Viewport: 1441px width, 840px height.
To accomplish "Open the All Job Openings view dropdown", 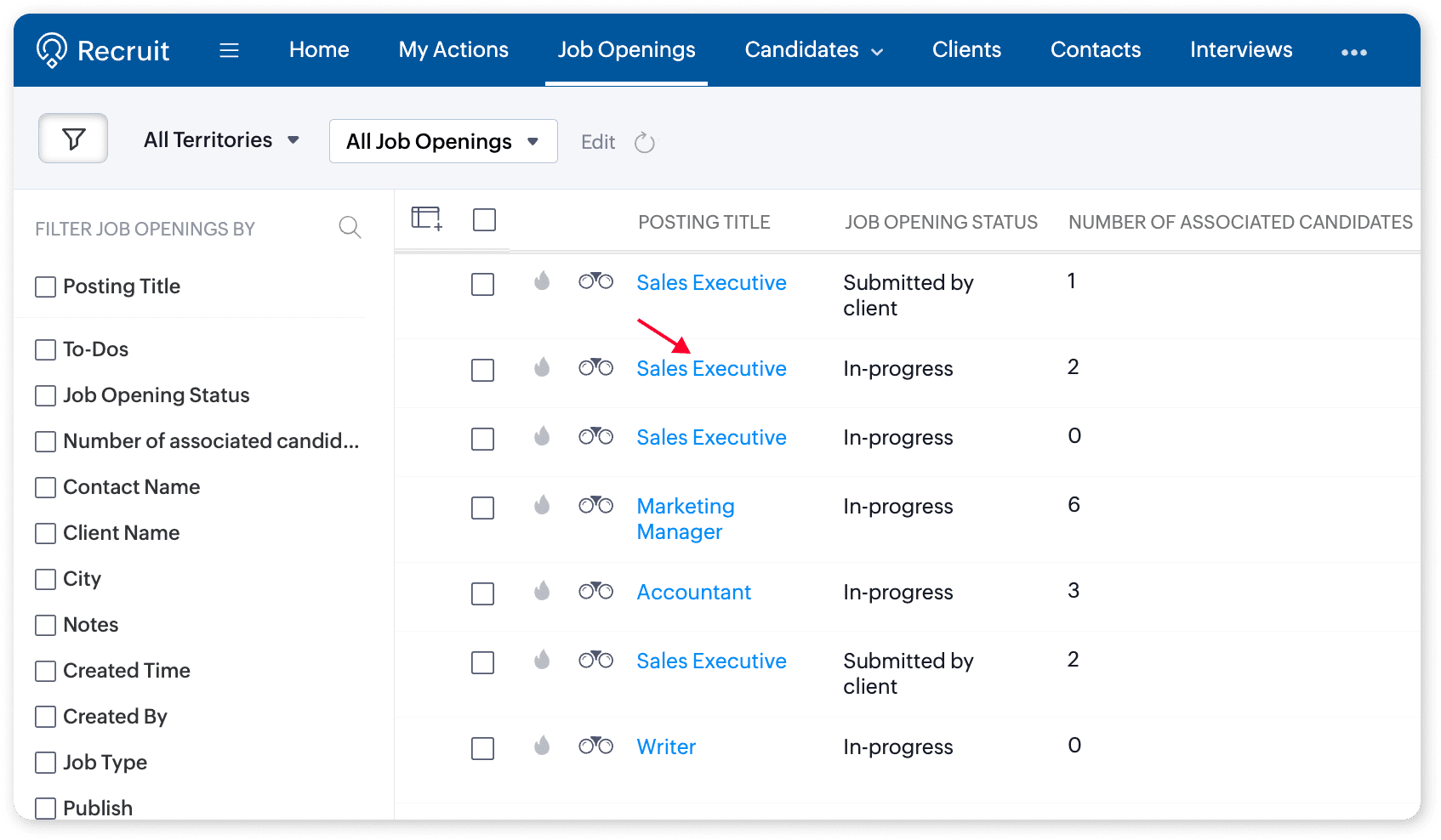I will click(x=442, y=141).
